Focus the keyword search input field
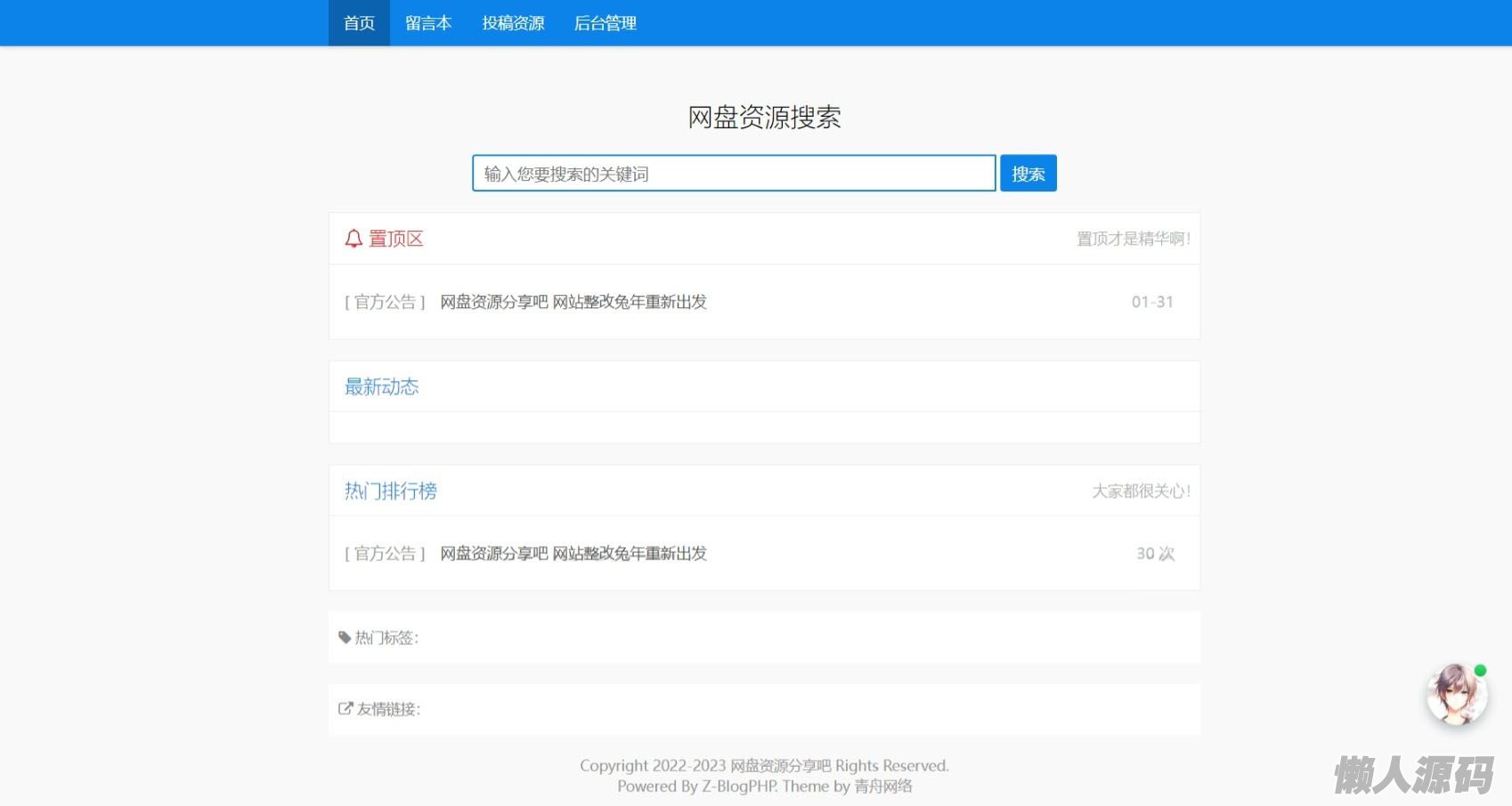Viewport: 1512px width, 806px height. click(x=733, y=174)
